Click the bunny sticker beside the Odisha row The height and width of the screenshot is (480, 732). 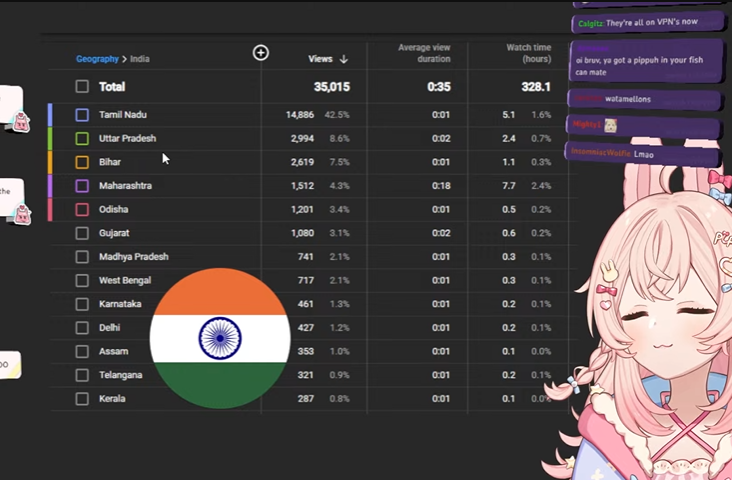coord(22,215)
